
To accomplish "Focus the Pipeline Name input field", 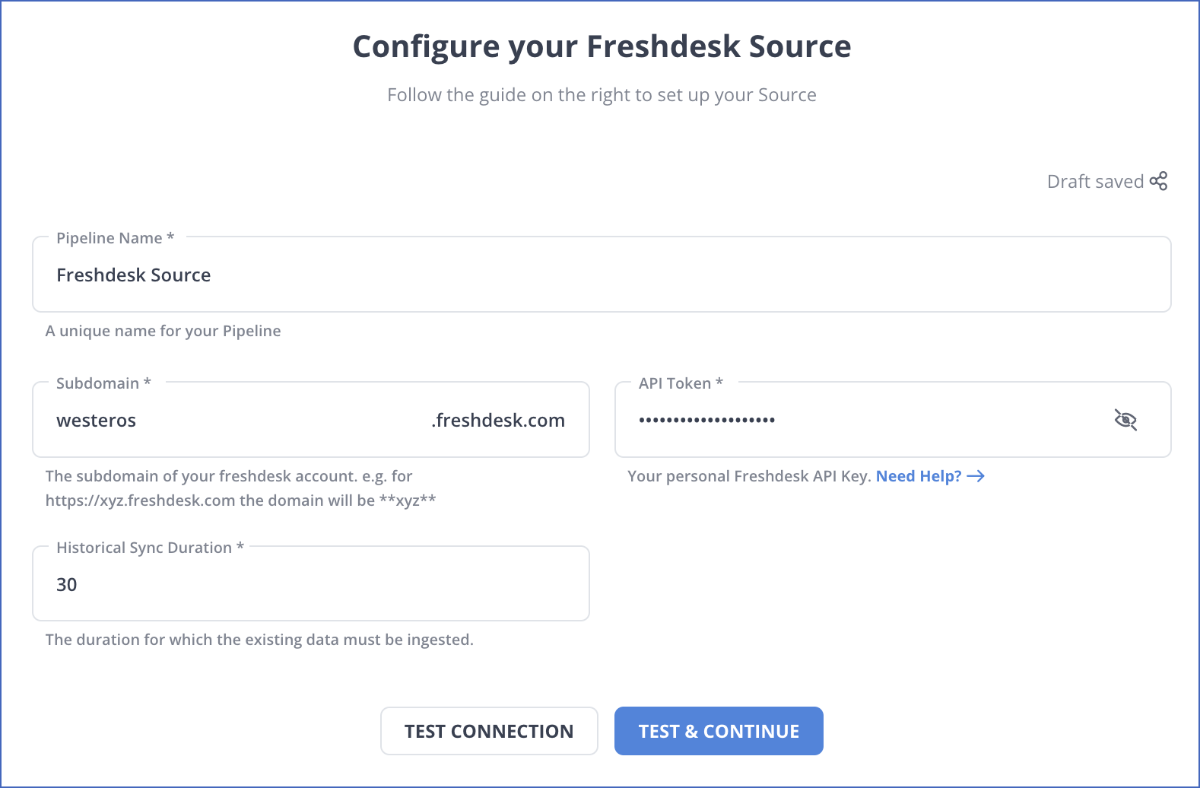I will 601,275.
